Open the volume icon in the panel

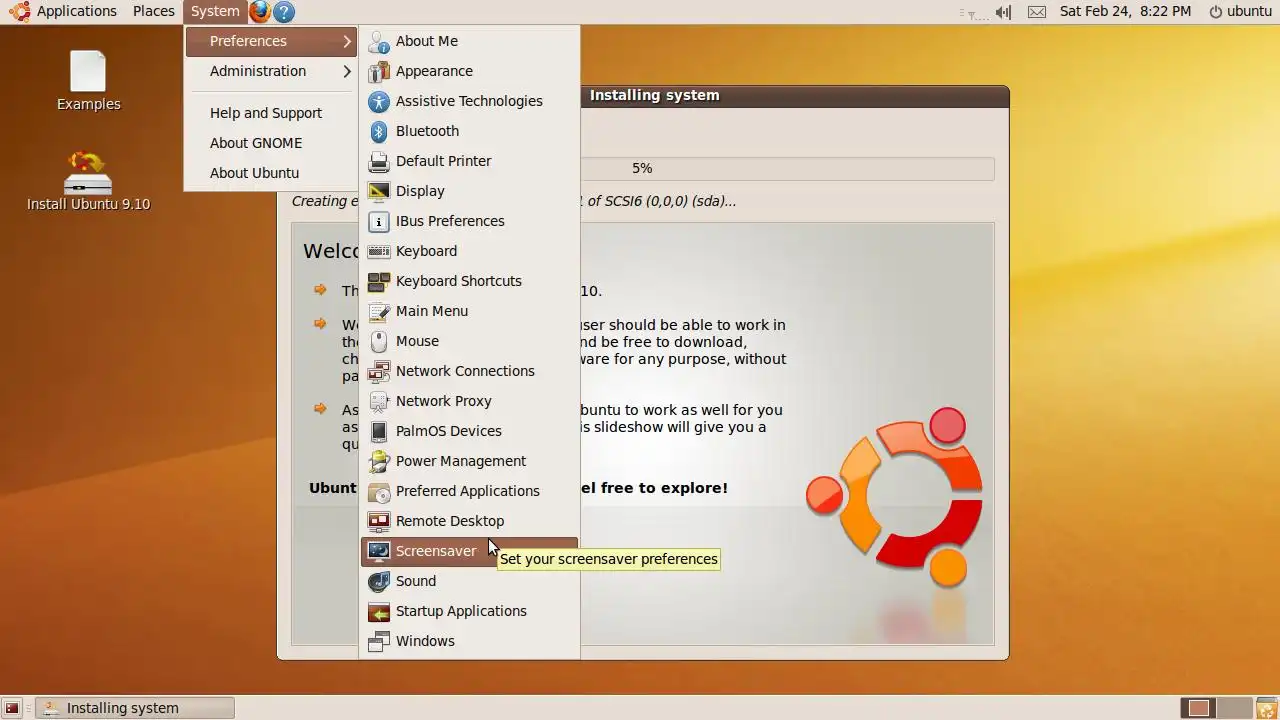pyautogui.click(x=1003, y=12)
